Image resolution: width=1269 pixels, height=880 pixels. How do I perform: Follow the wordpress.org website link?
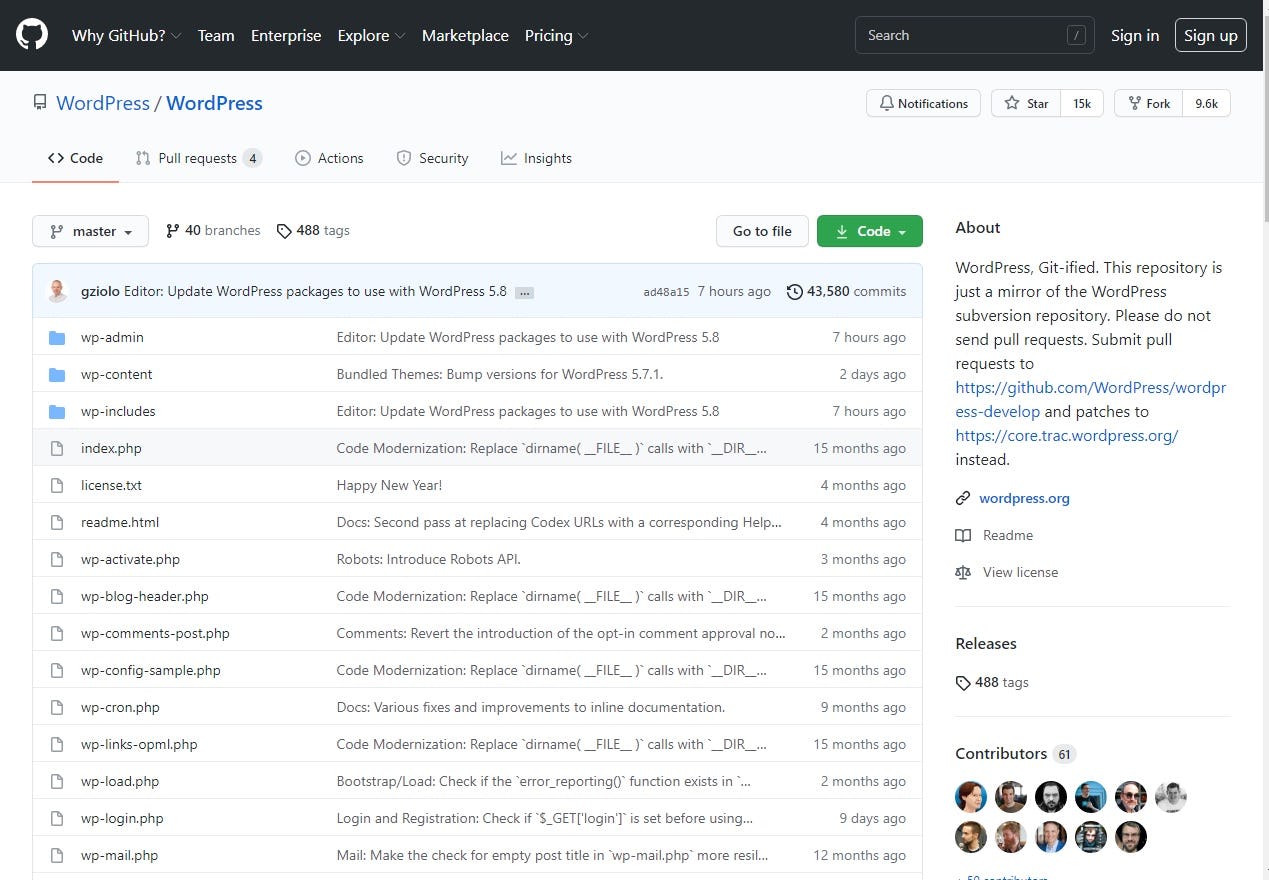pos(1024,498)
